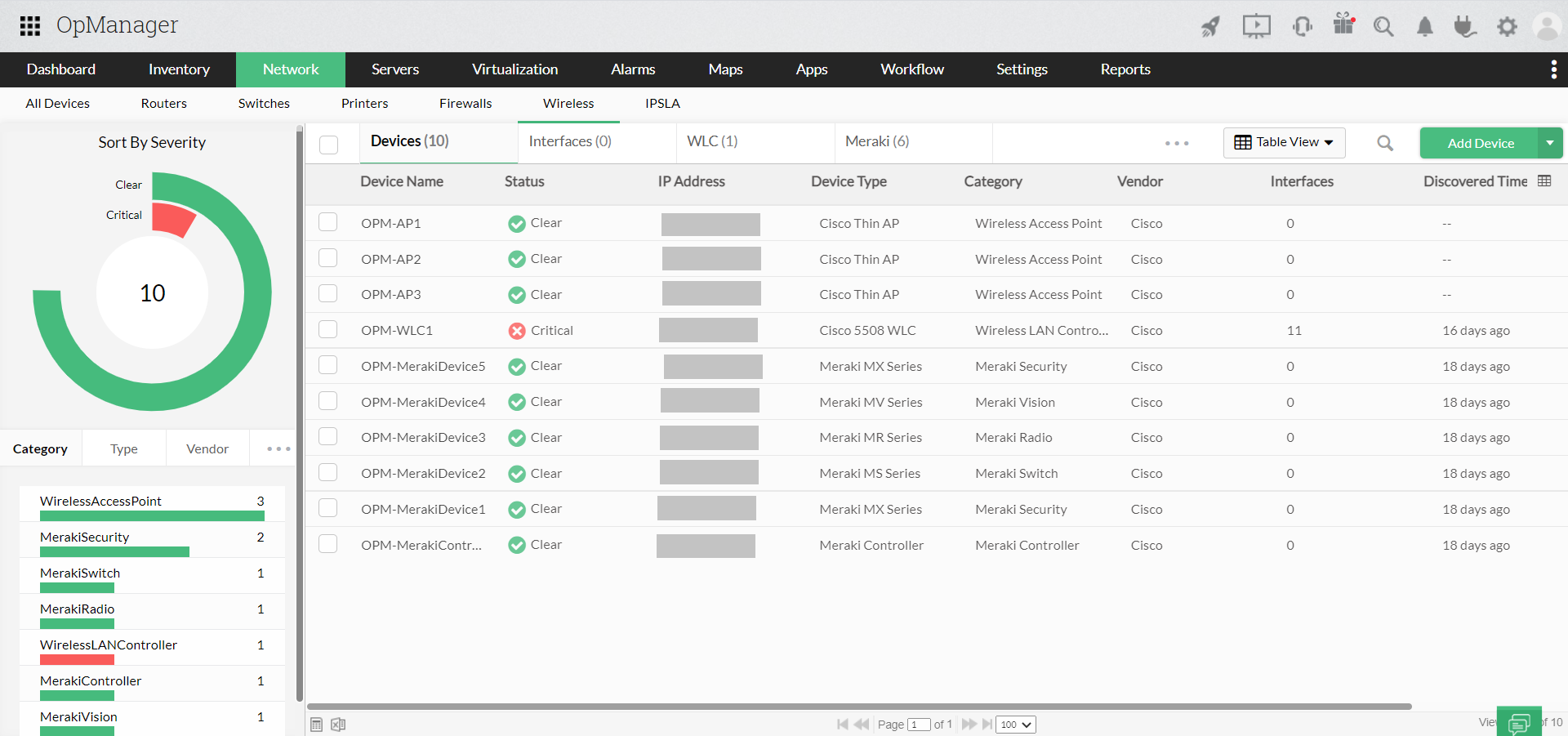Open the column chooser icon in table header
This screenshot has height=736, width=1568.
[x=1544, y=181]
